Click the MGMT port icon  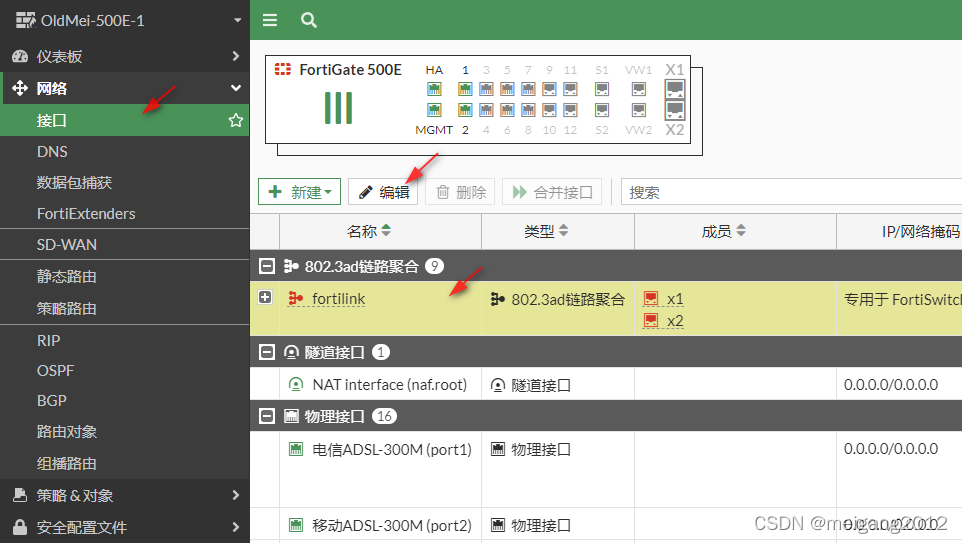(x=434, y=110)
